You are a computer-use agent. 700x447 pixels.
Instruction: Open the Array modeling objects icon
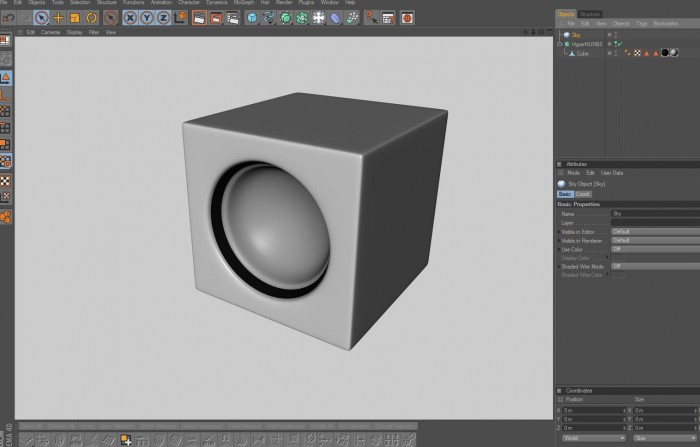pyautogui.click(x=302, y=18)
